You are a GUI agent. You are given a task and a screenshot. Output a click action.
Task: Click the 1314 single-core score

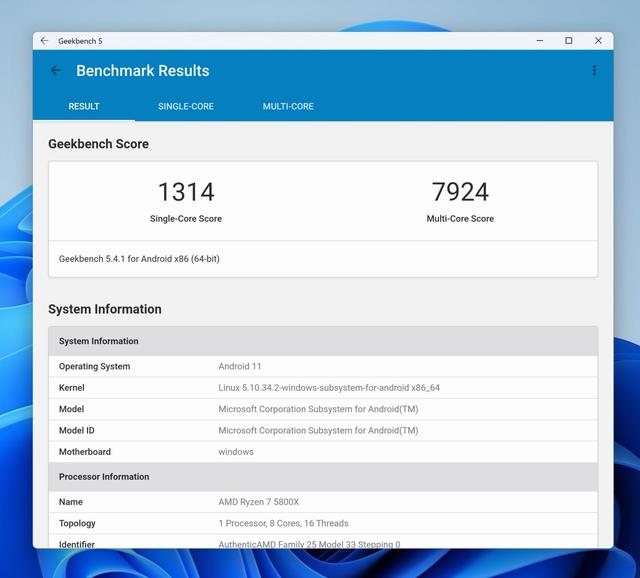click(186, 192)
